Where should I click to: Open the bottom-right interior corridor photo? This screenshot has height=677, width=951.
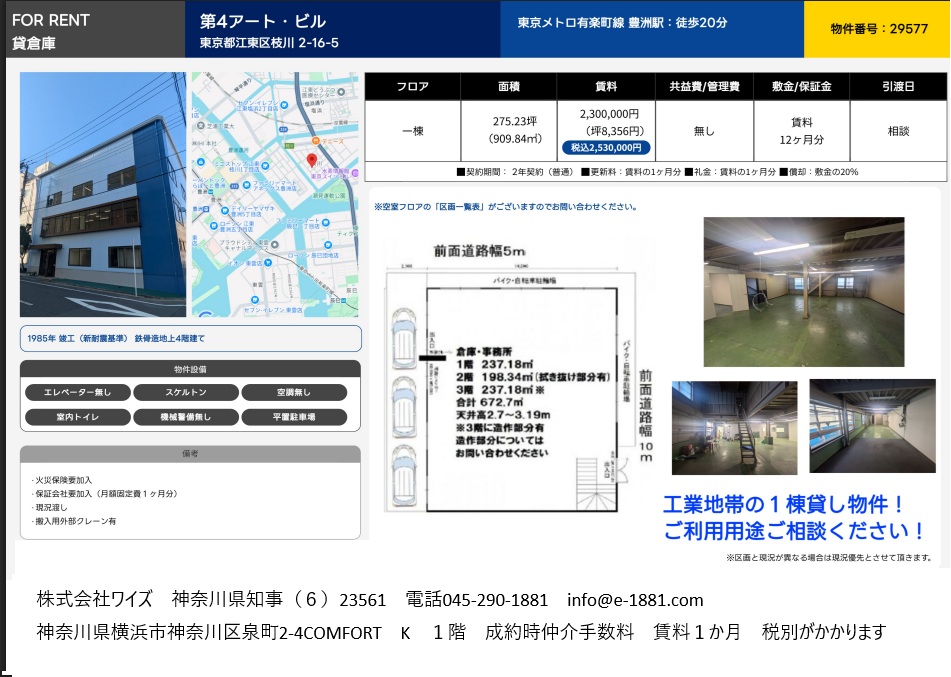point(872,427)
